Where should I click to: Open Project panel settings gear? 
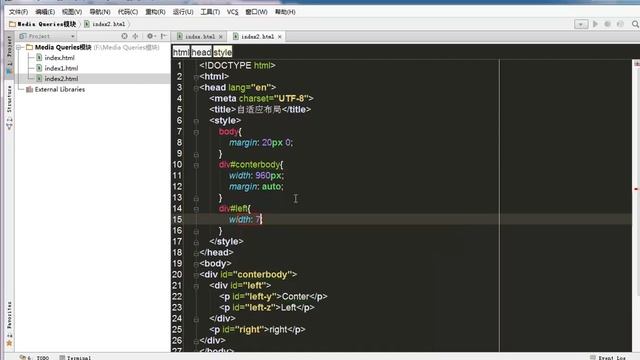tap(150, 36)
